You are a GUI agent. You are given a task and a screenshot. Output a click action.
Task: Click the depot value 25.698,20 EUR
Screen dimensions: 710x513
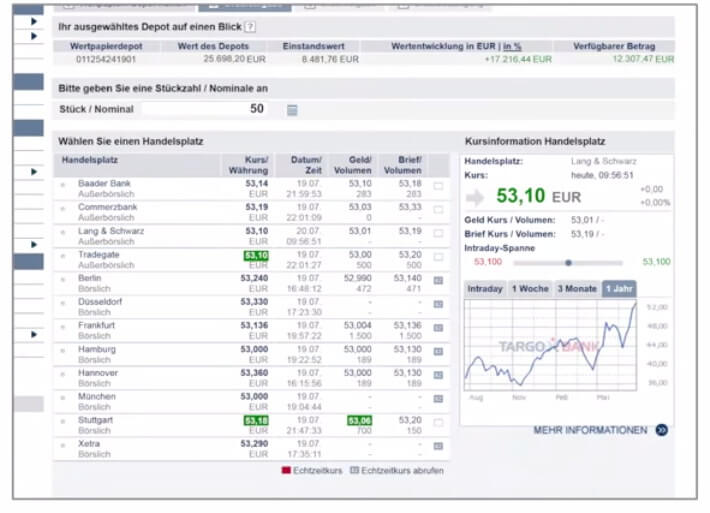click(x=235, y=59)
